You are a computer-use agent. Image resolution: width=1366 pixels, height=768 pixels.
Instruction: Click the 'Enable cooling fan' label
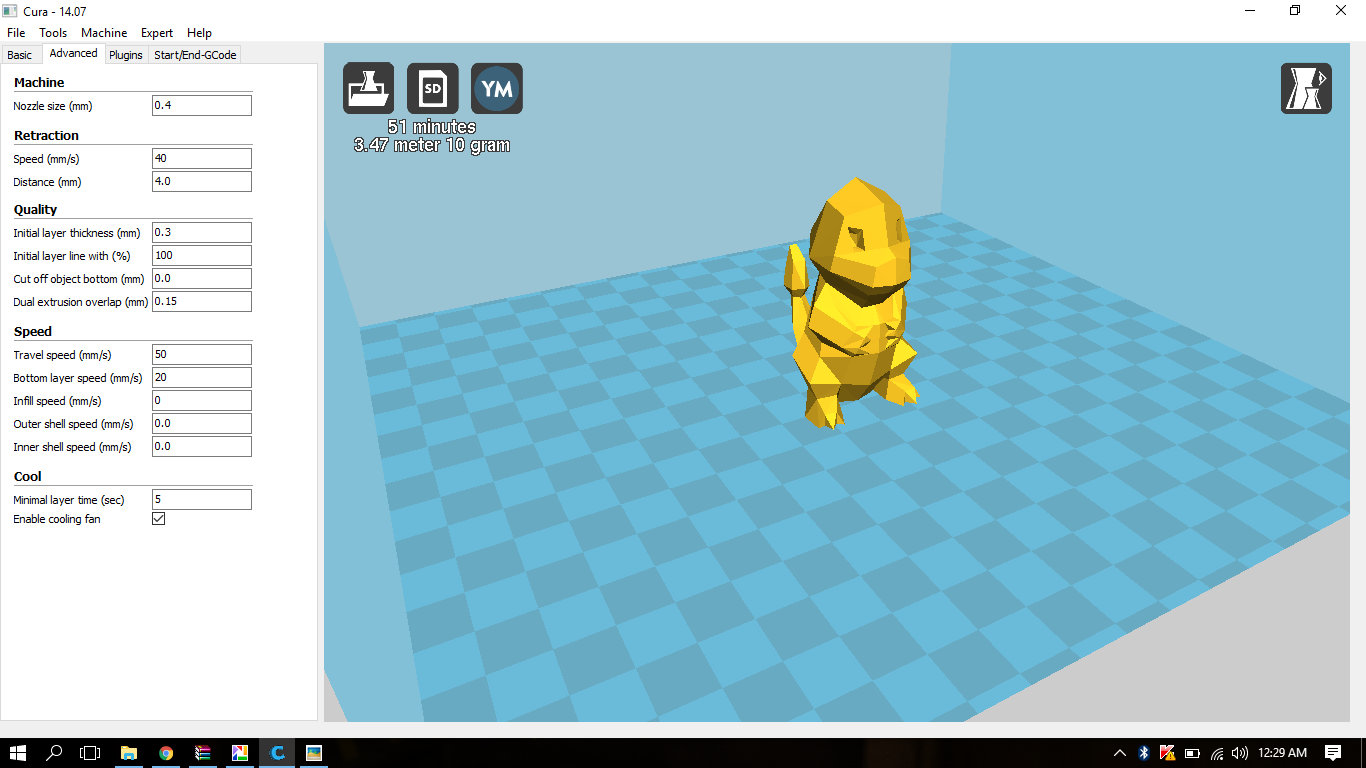coord(57,519)
